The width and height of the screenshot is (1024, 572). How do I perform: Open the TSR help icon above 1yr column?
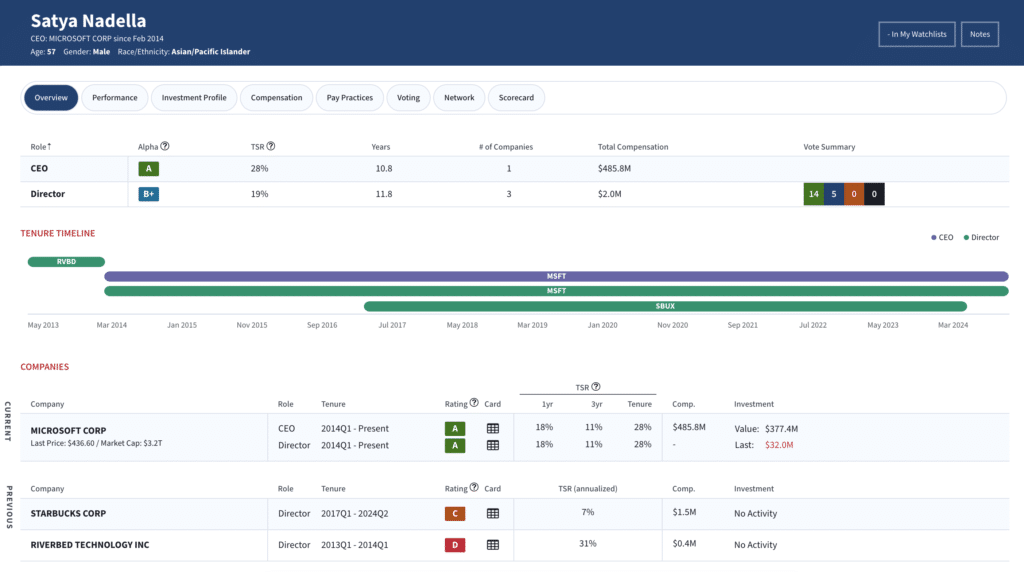[x=596, y=387]
